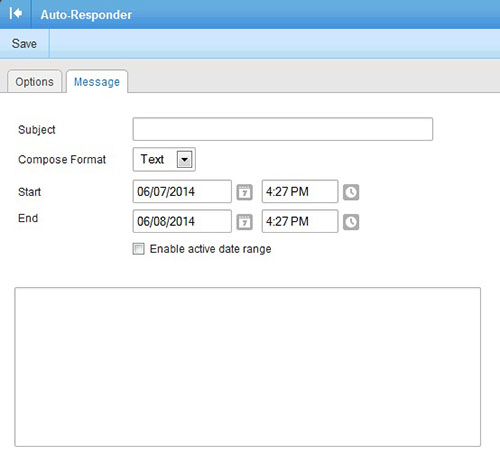The image size is (500, 464).
Task: Click the End date field 06/08/2014
Action: click(182, 221)
